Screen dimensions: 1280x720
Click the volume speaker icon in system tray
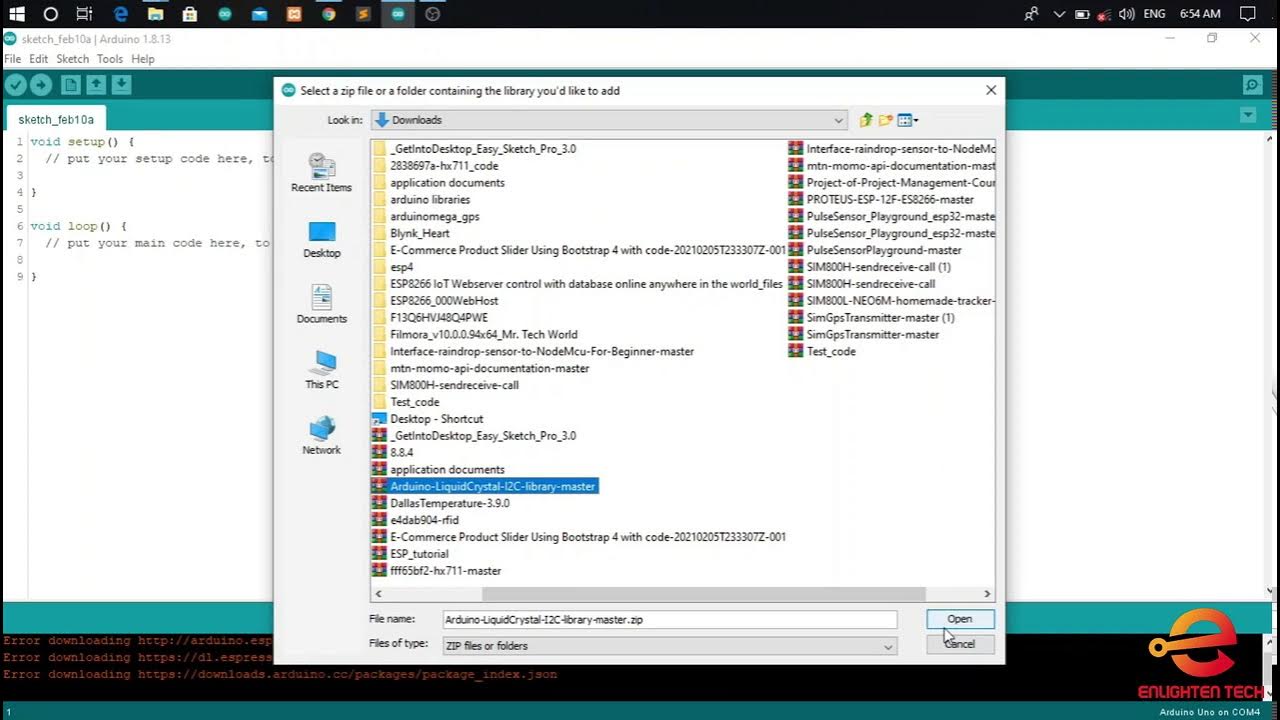[x=1127, y=14]
